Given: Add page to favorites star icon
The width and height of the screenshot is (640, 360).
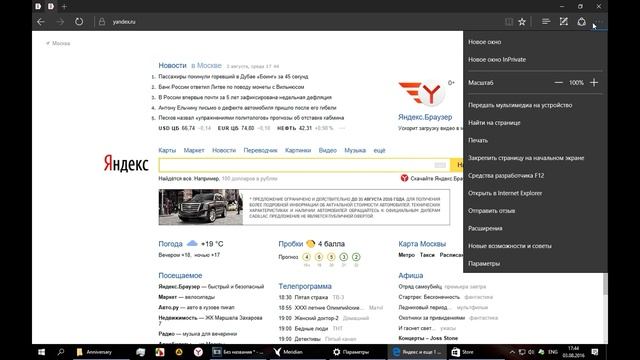Looking at the screenshot, I should pyautogui.click(x=522, y=22).
